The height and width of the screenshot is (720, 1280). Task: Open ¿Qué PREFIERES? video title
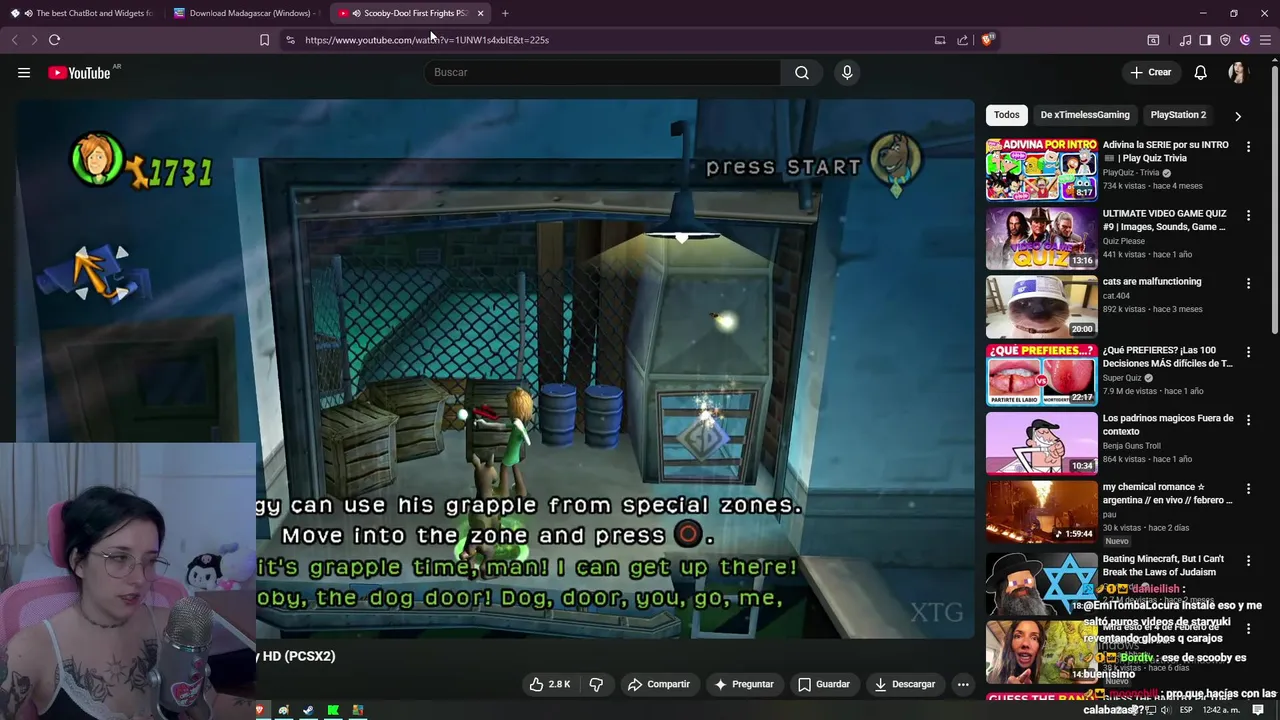click(1167, 357)
